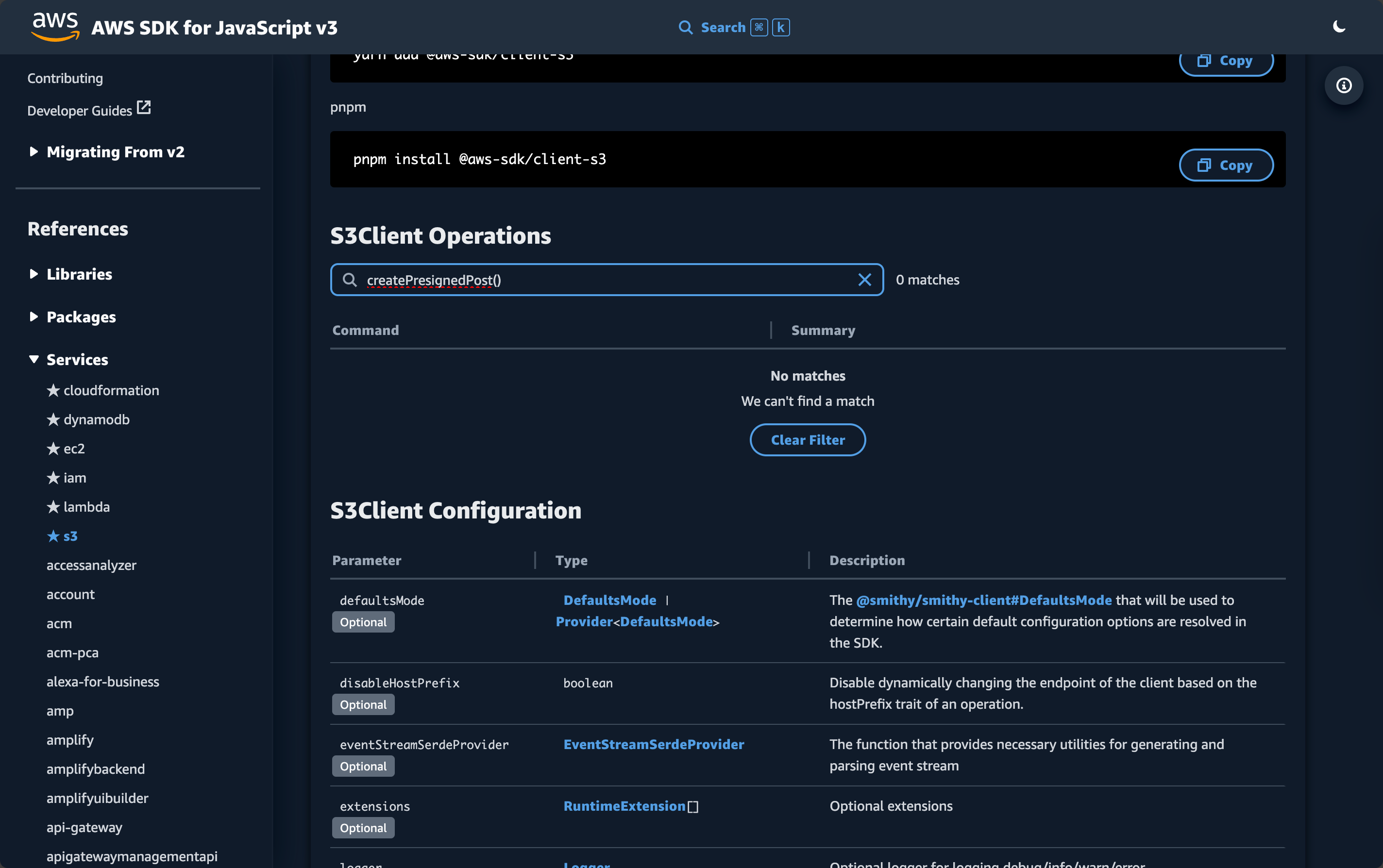The height and width of the screenshot is (868, 1383).
Task: Click the star icon beside cloudformation
Action: click(53, 390)
